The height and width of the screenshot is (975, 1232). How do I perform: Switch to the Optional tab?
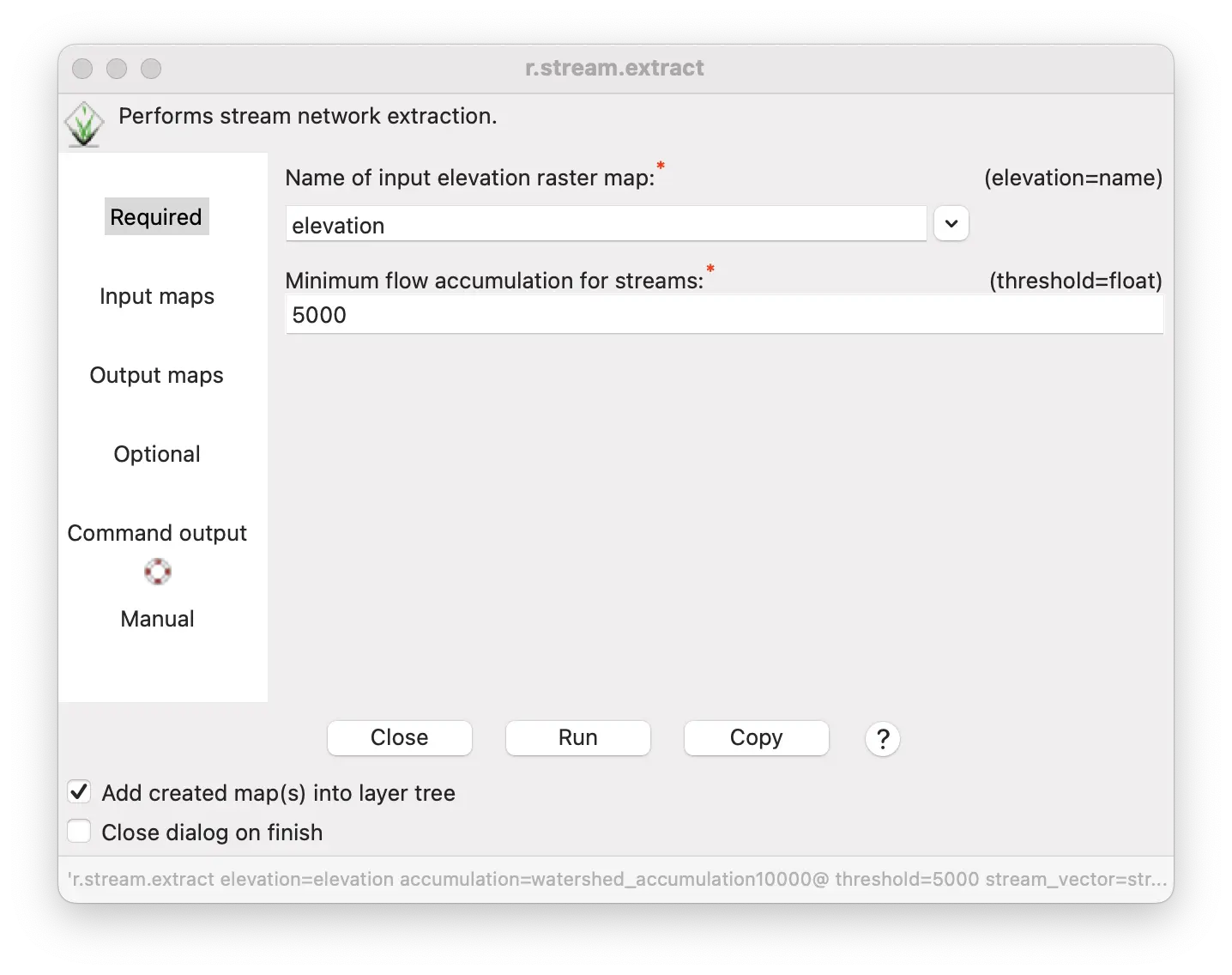pyautogui.click(x=157, y=454)
